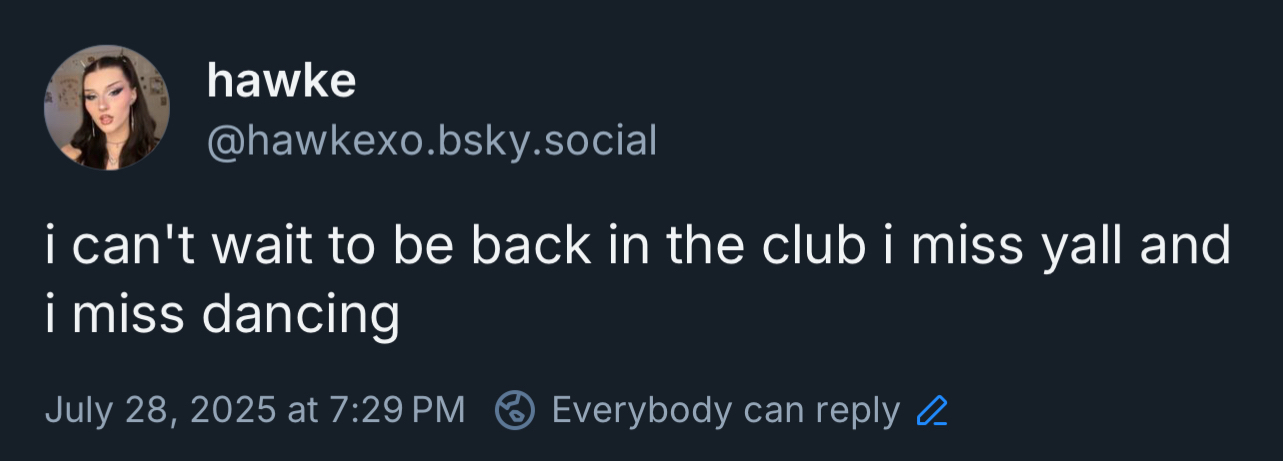Open the @hawkexo.bsky.social handle link

(431, 141)
